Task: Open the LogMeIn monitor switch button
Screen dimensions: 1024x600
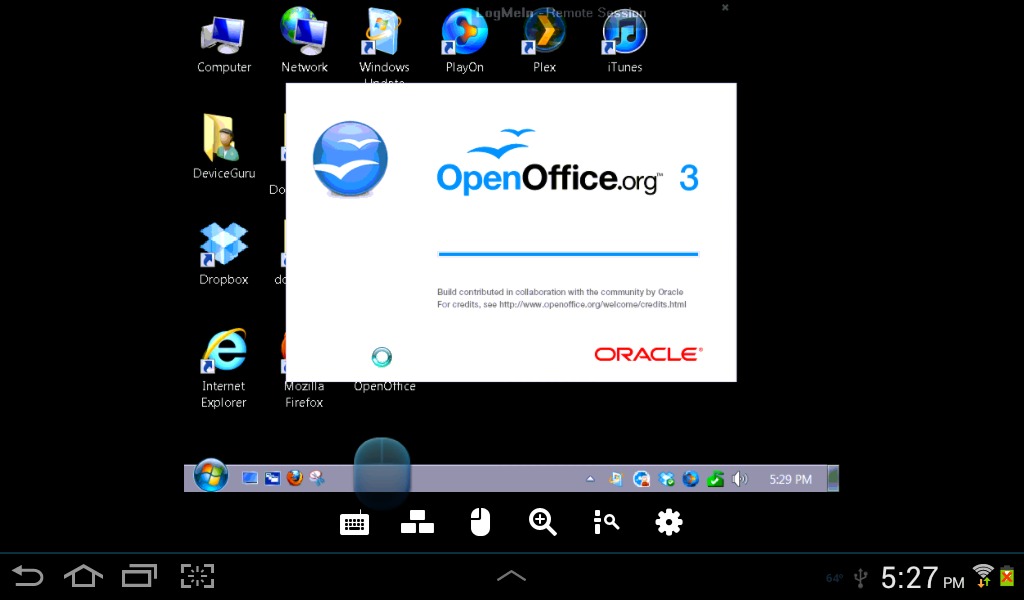Action: click(417, 522)
